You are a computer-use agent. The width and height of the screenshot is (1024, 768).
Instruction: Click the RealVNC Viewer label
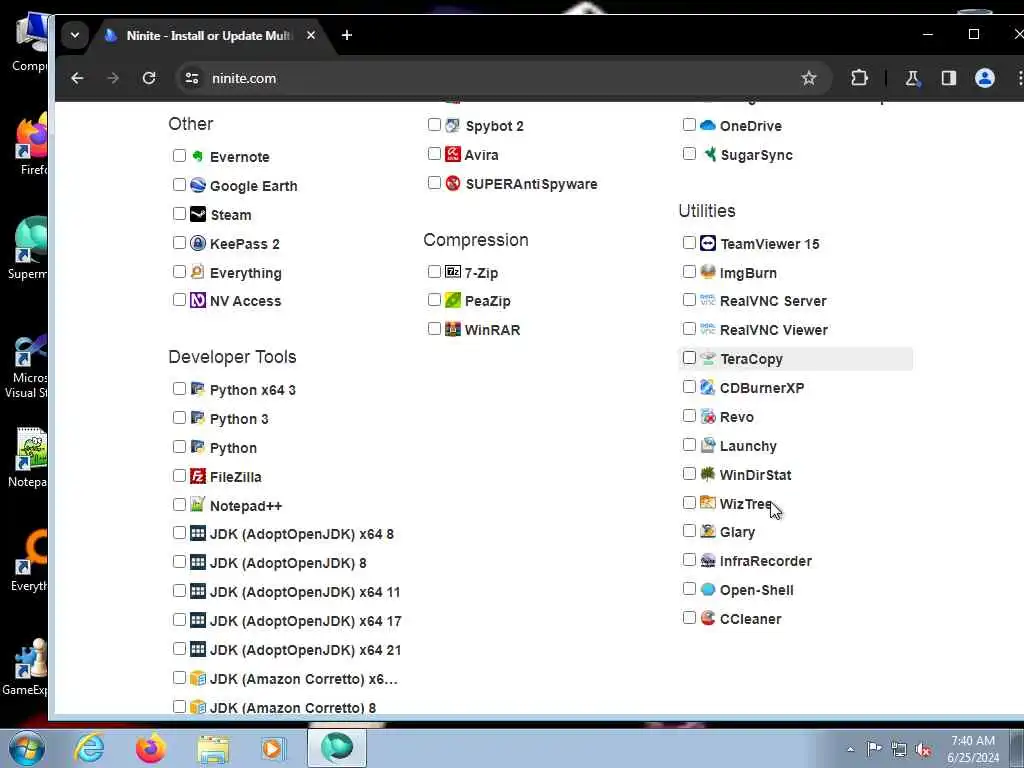[773, 330]
